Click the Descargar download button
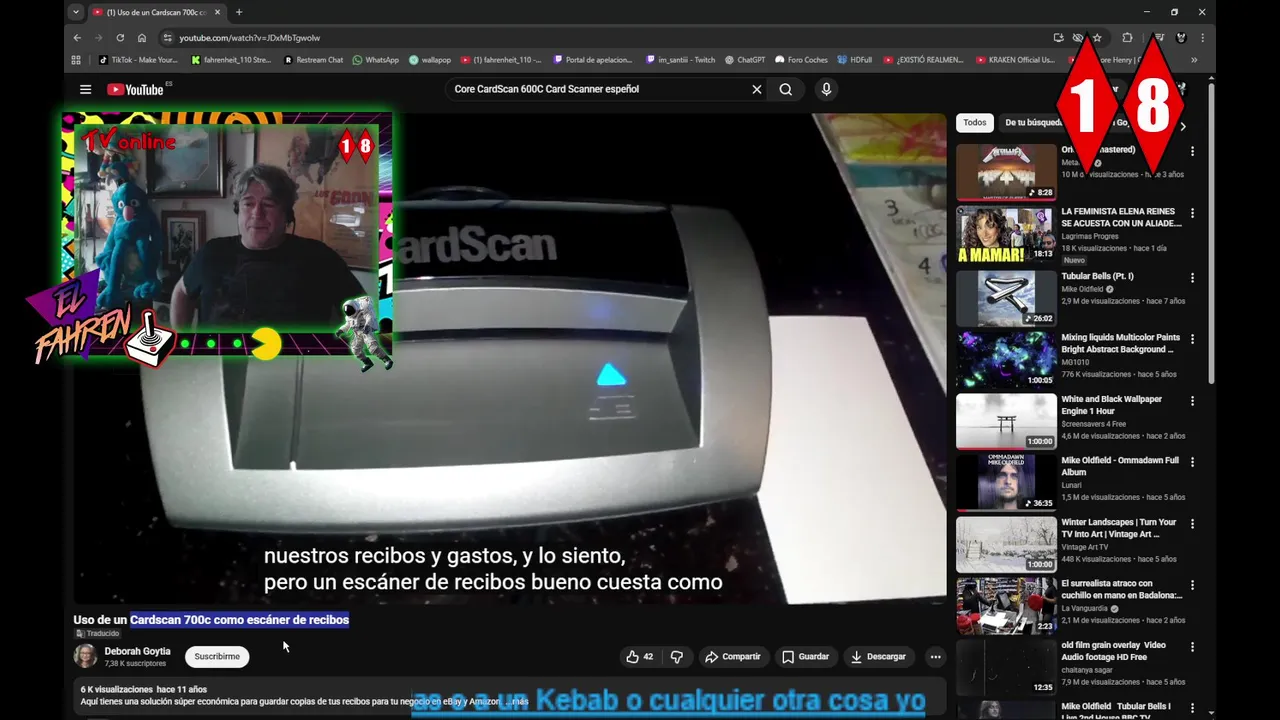This screenshot has height=720, width=1280. (878, 657)
